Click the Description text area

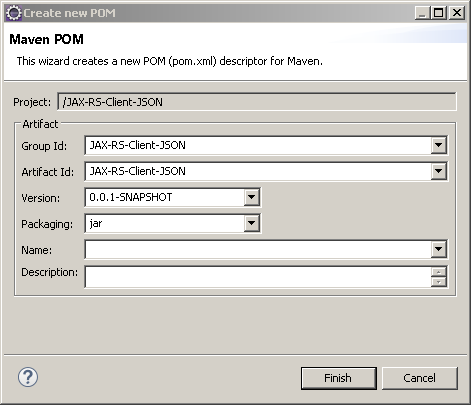[258, 277]
